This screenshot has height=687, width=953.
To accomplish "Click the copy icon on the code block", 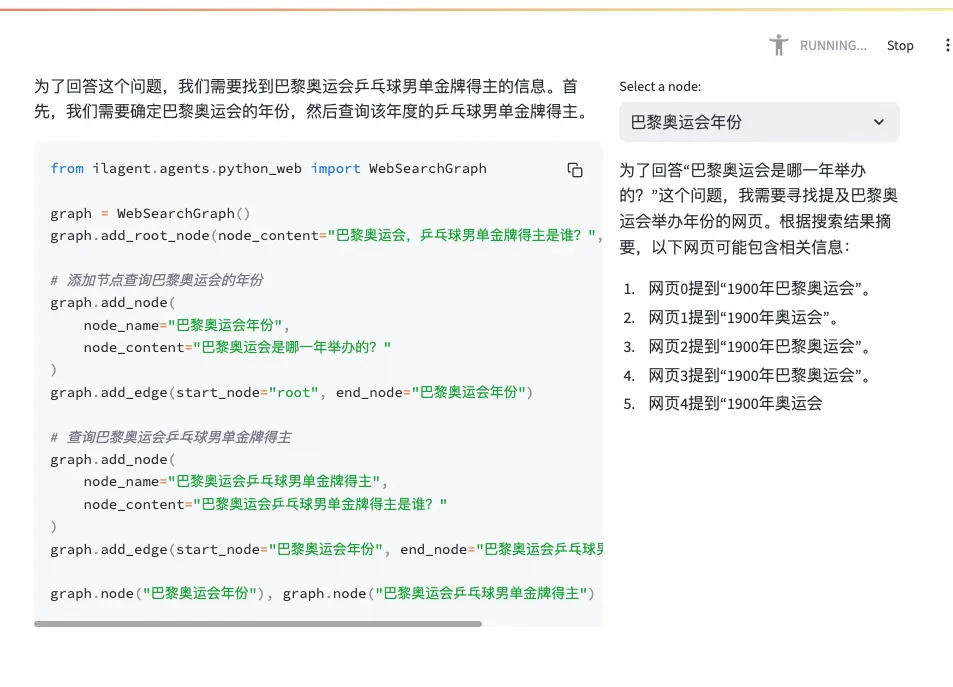I will coord(575,170).
